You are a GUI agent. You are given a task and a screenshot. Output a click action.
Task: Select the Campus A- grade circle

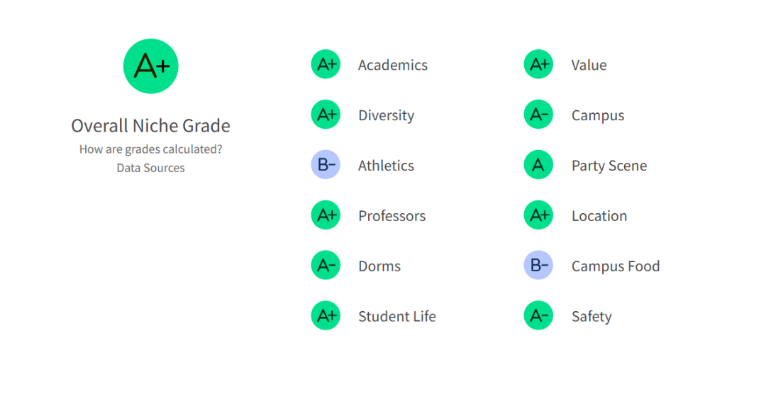coord(538,115)
